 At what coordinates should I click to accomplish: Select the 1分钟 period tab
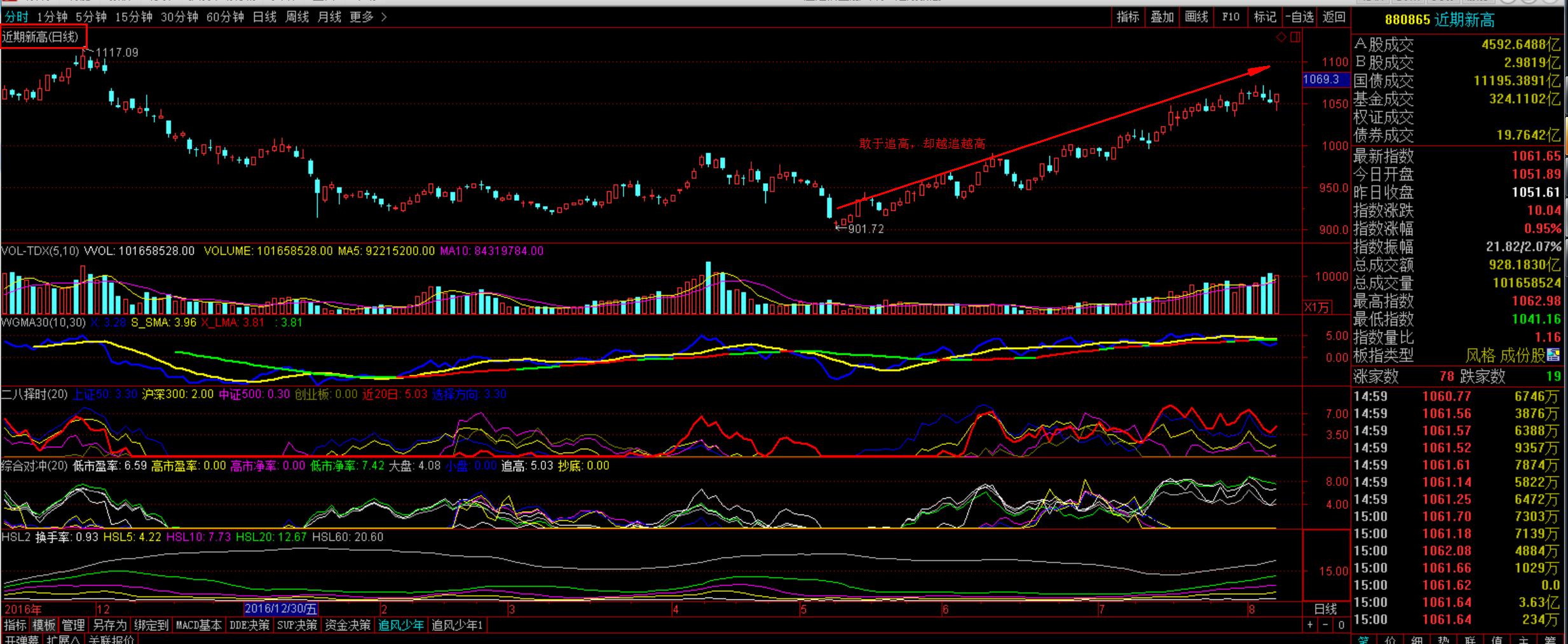[x=52, y=17]
